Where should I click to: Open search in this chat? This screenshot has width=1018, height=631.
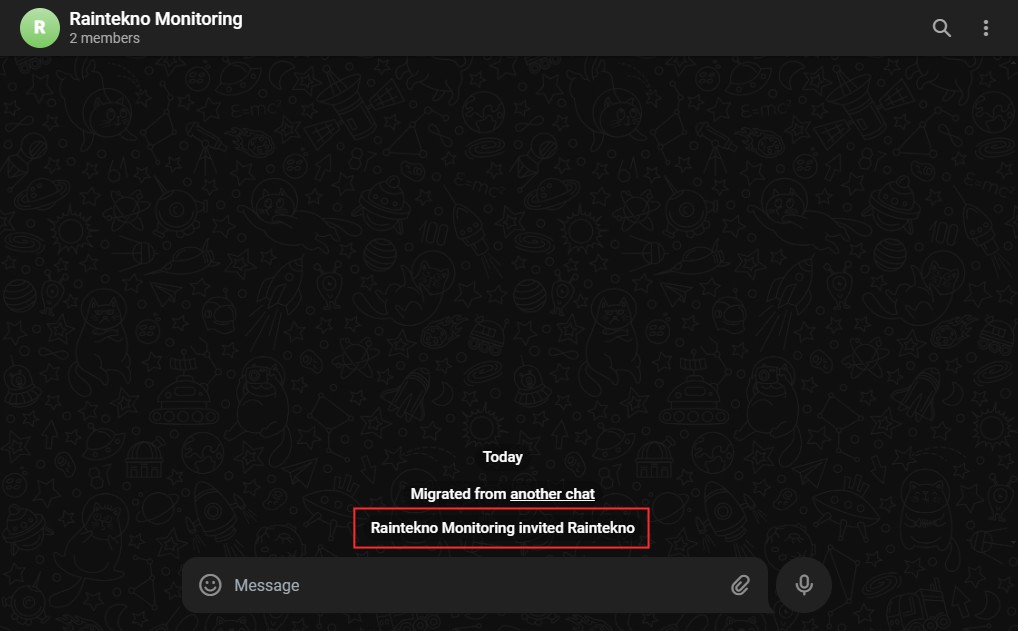(x=941, y=28)
